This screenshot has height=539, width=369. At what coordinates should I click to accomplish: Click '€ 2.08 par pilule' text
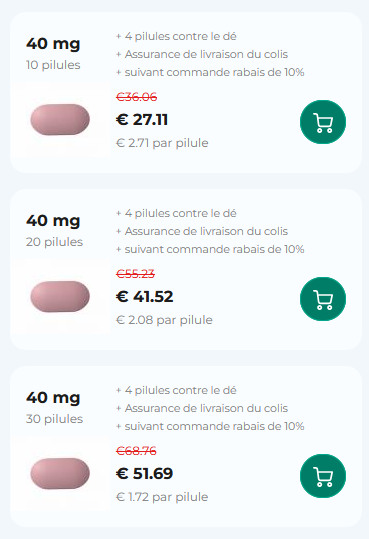164,320
